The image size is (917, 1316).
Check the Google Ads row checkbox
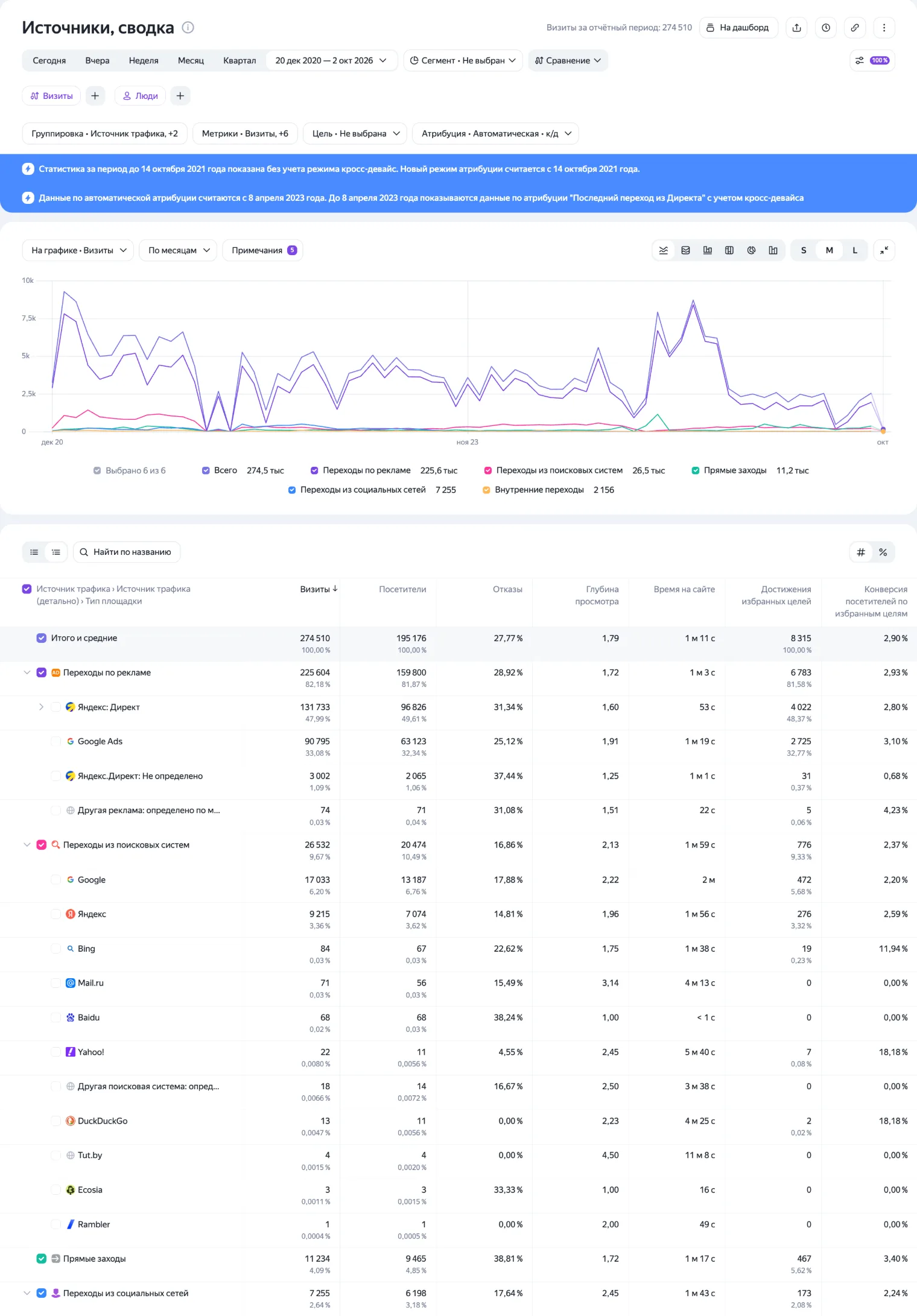pyautogui.click(x=56, y=741)
